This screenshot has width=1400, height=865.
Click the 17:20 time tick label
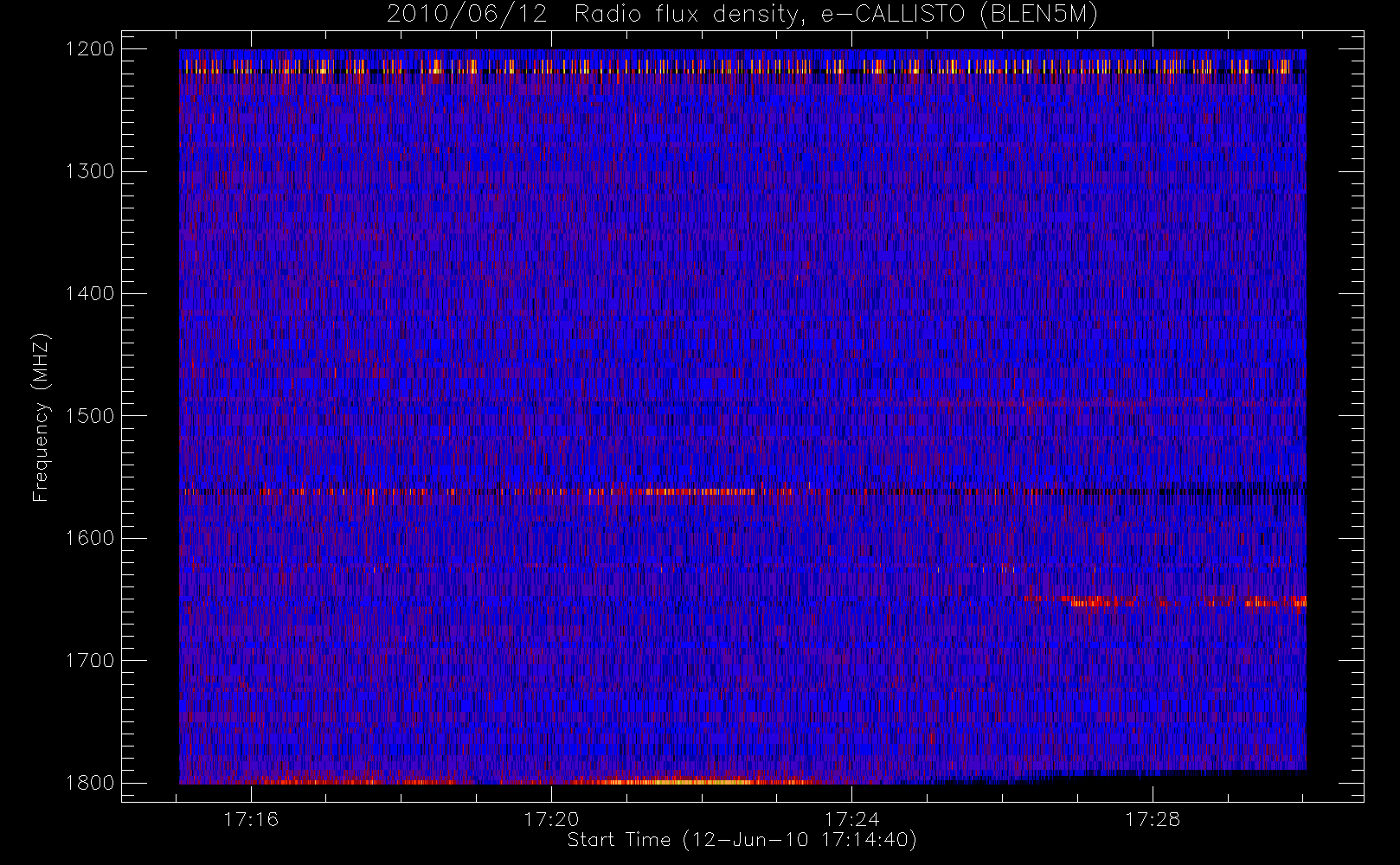click(x=551, y=819)
